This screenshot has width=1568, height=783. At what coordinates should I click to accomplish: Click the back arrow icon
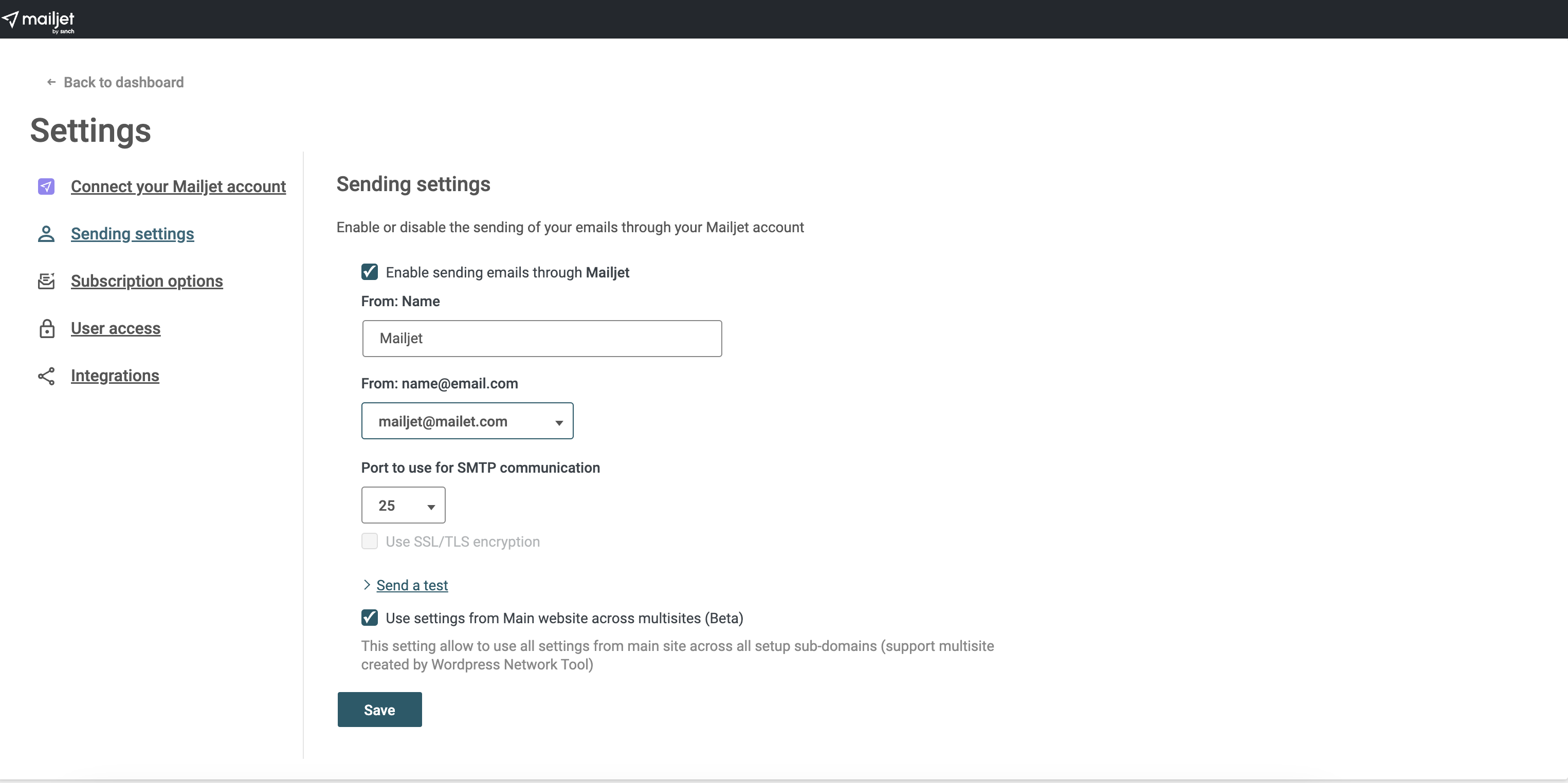[51, 82]
